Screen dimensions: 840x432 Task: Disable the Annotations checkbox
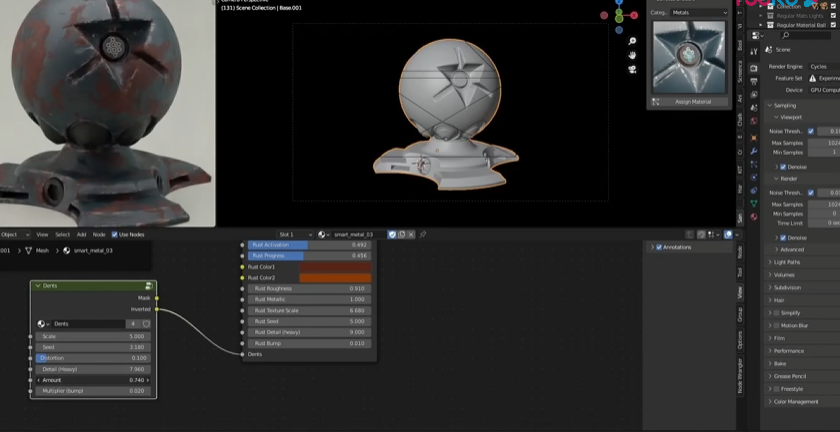coord(660,247)
